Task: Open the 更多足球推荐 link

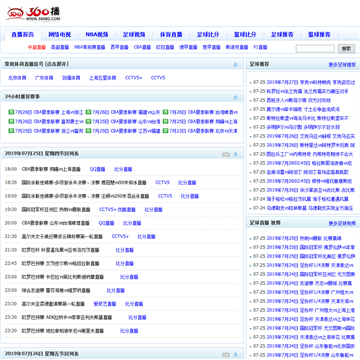Action: point(342,65)
